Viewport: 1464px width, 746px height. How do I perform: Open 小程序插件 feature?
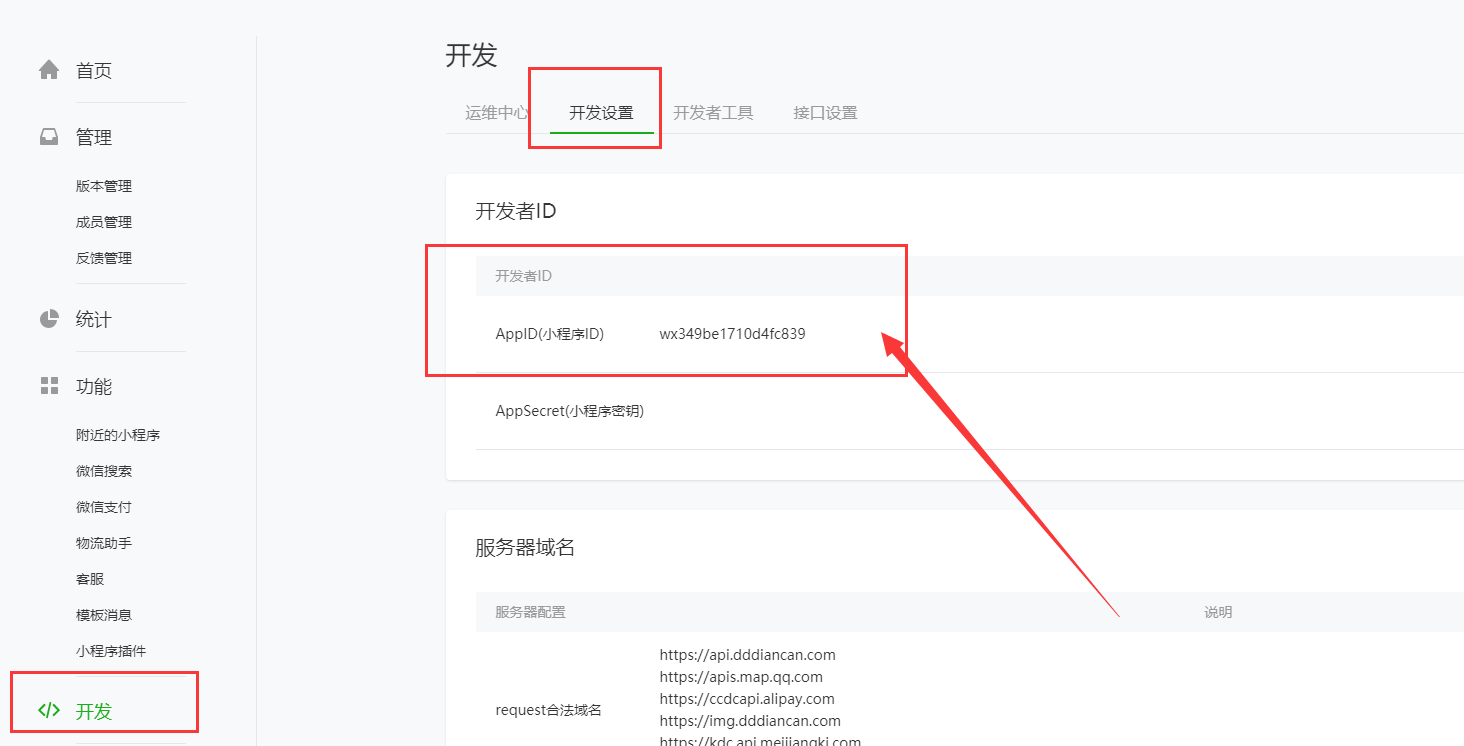[111, 651]
